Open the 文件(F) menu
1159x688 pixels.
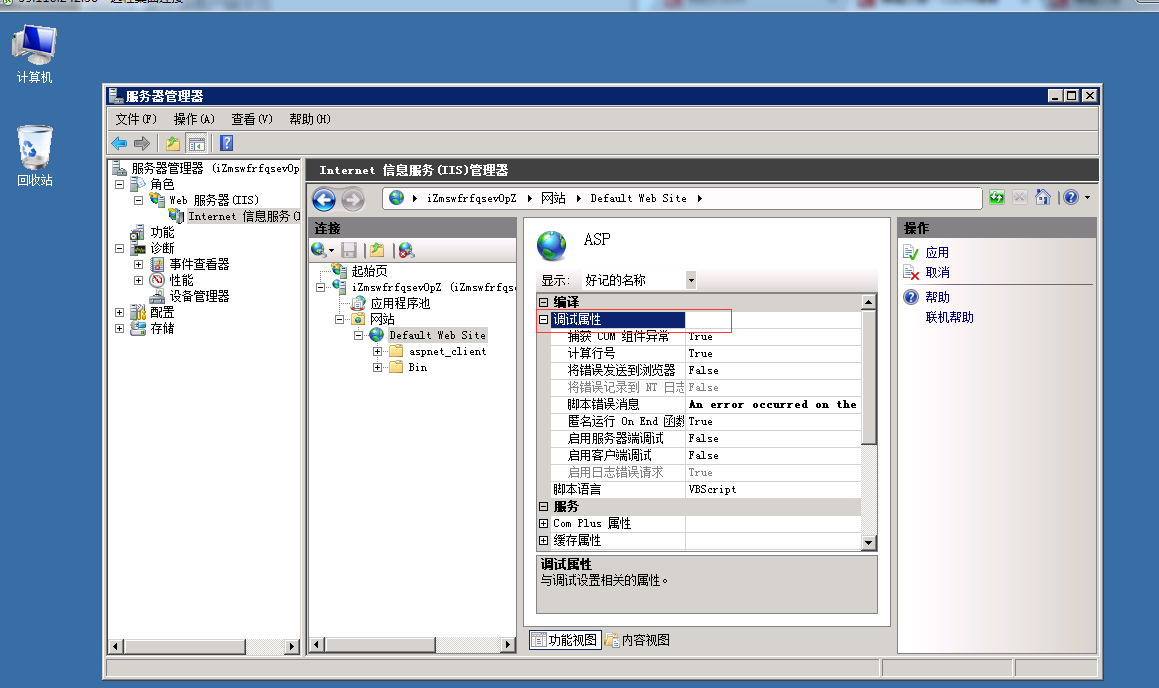(x=136, y=119)
